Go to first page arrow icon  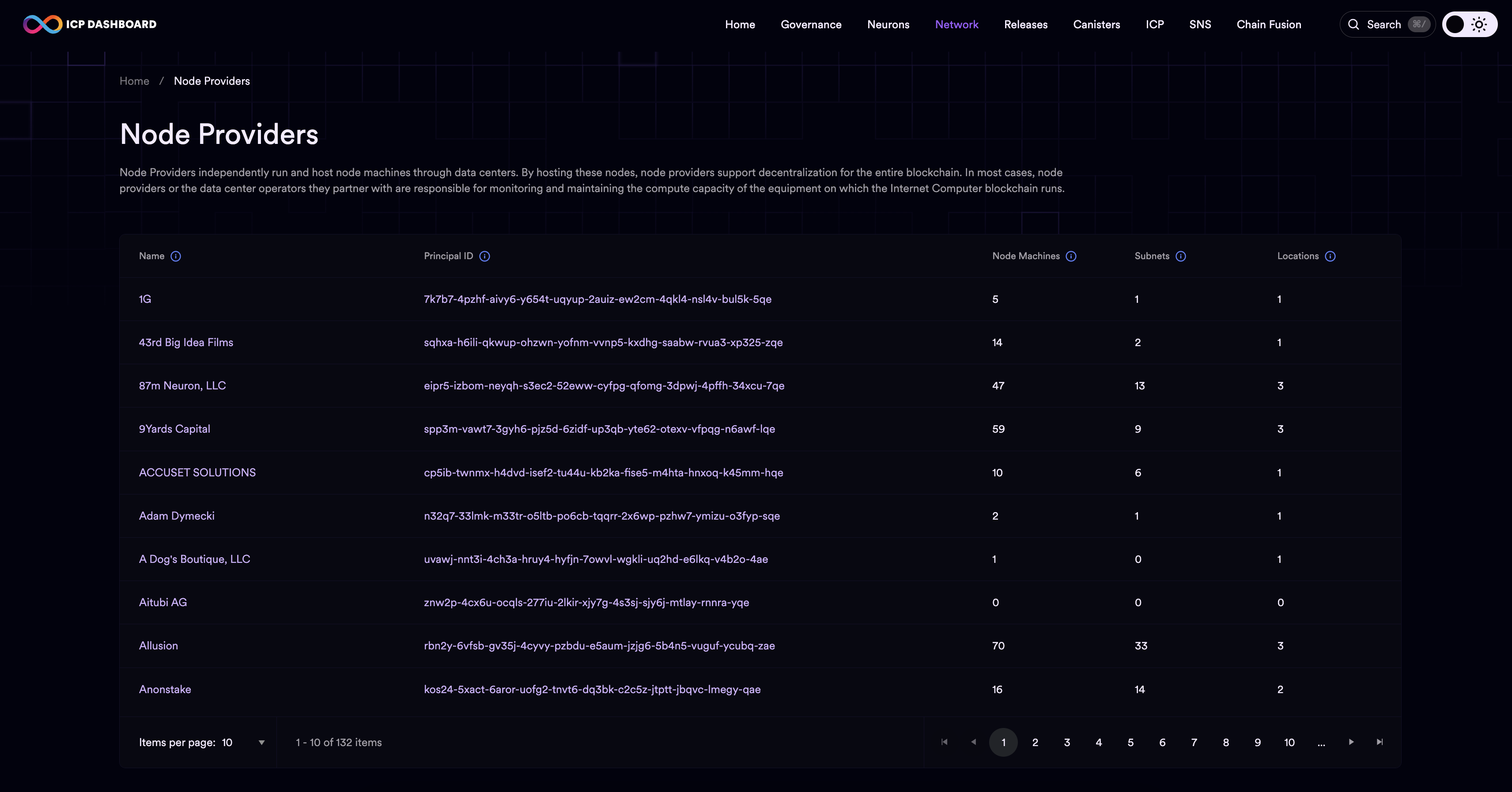click(945, 742)
